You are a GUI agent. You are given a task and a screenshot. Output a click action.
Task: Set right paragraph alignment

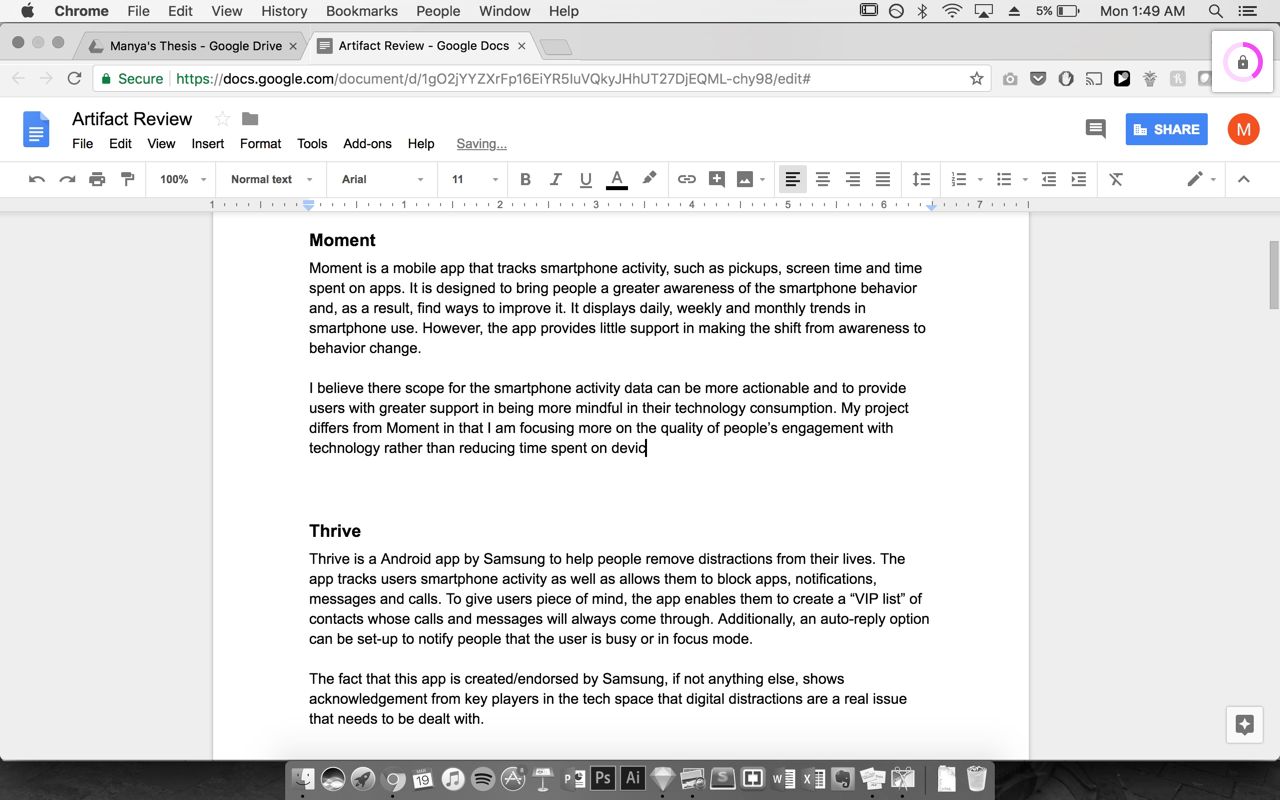[852, 179]
